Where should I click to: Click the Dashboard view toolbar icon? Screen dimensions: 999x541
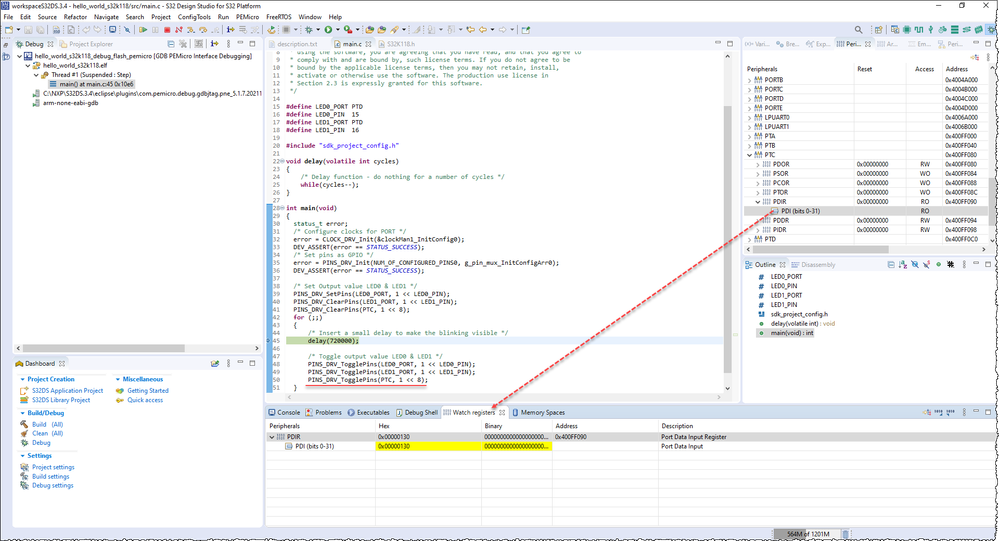215,364
